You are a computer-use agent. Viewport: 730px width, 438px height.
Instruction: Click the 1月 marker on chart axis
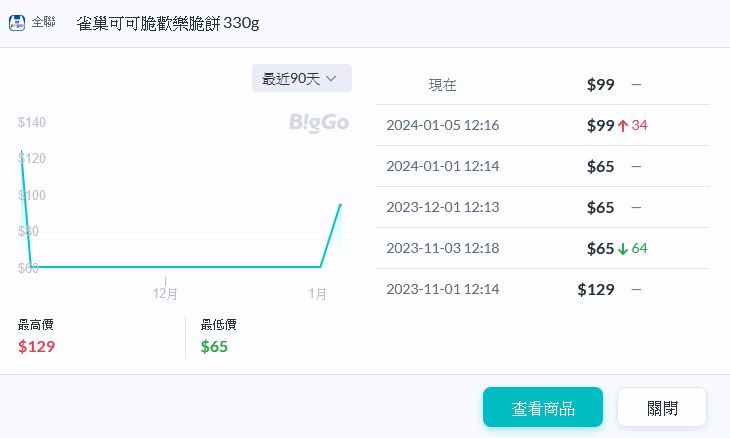pos(317,294)
